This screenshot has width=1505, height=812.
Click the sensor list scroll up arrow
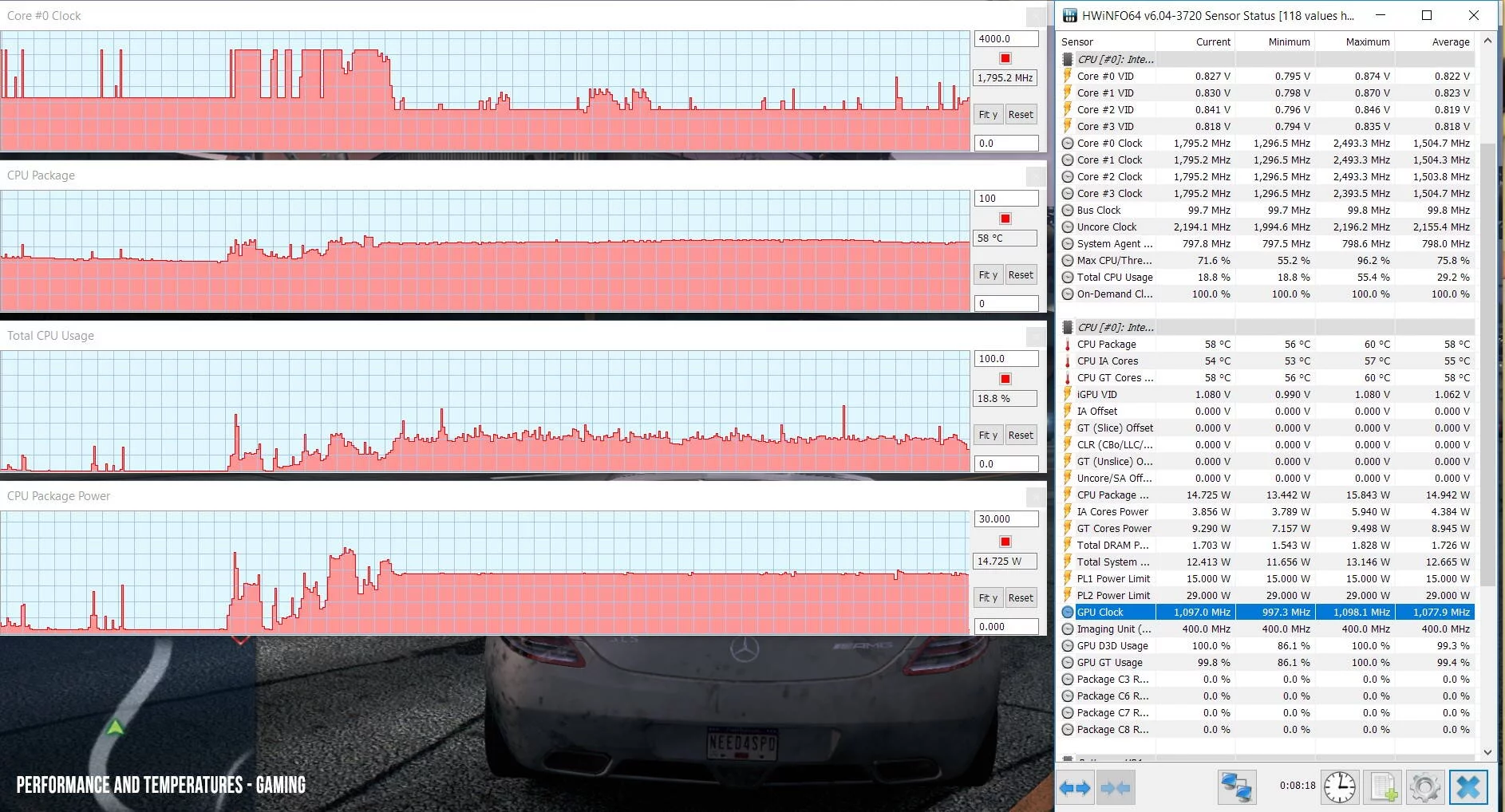tap(1487, 41)
